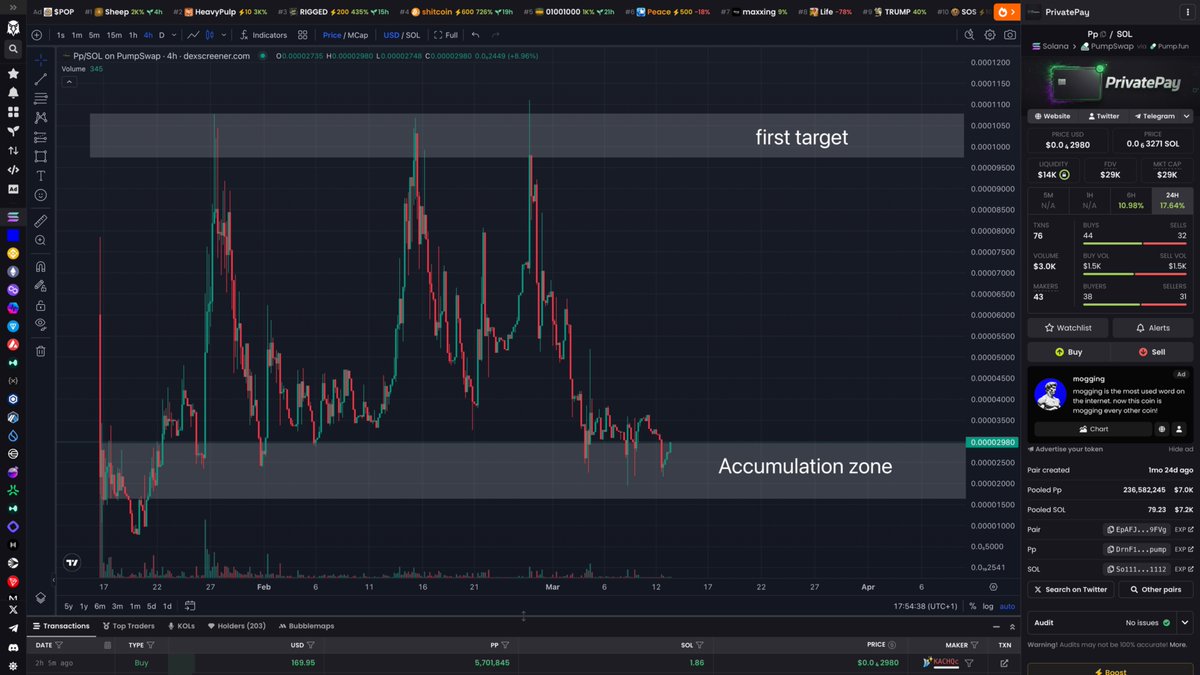The width and height of the screenshot is (1200, 675).
Task: Open the alerts bell in left sidebar
Action: [x=13, y=92]
